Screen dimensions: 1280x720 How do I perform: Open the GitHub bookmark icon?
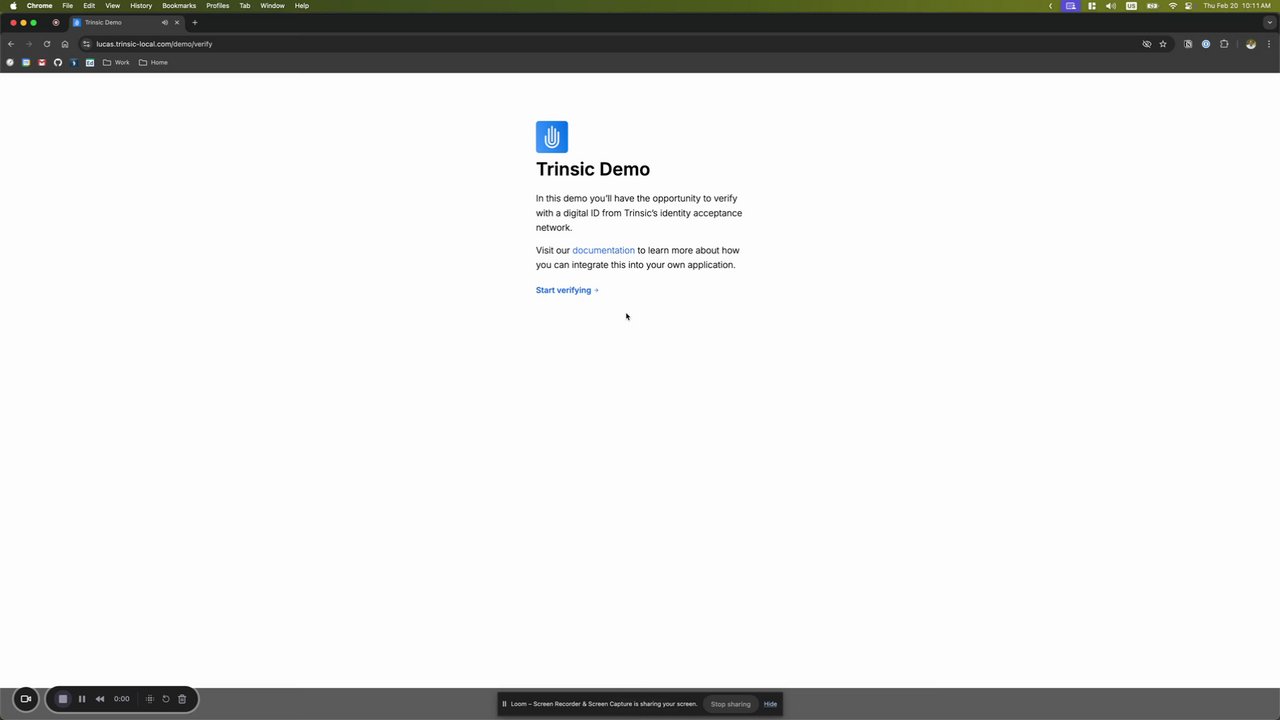[58, 62]
